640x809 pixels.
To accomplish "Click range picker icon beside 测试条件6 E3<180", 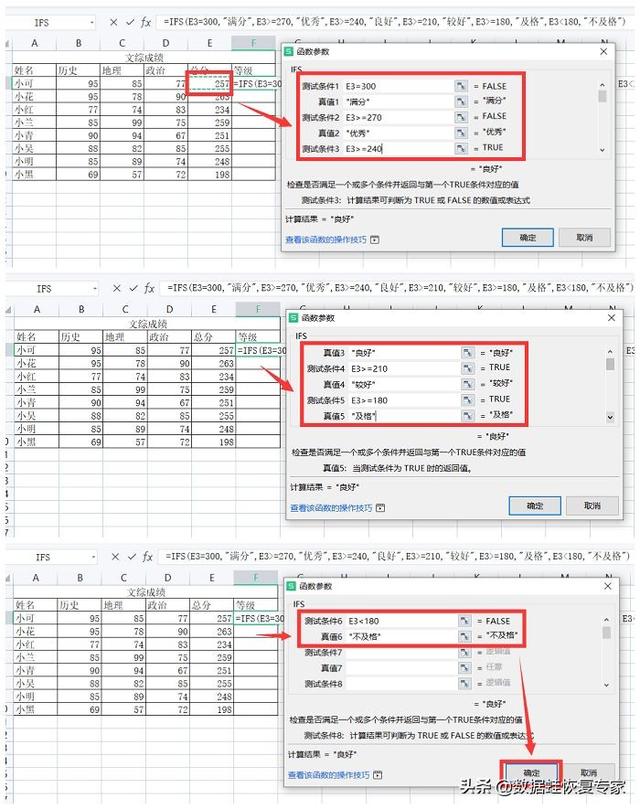I will tap(465, 621).
